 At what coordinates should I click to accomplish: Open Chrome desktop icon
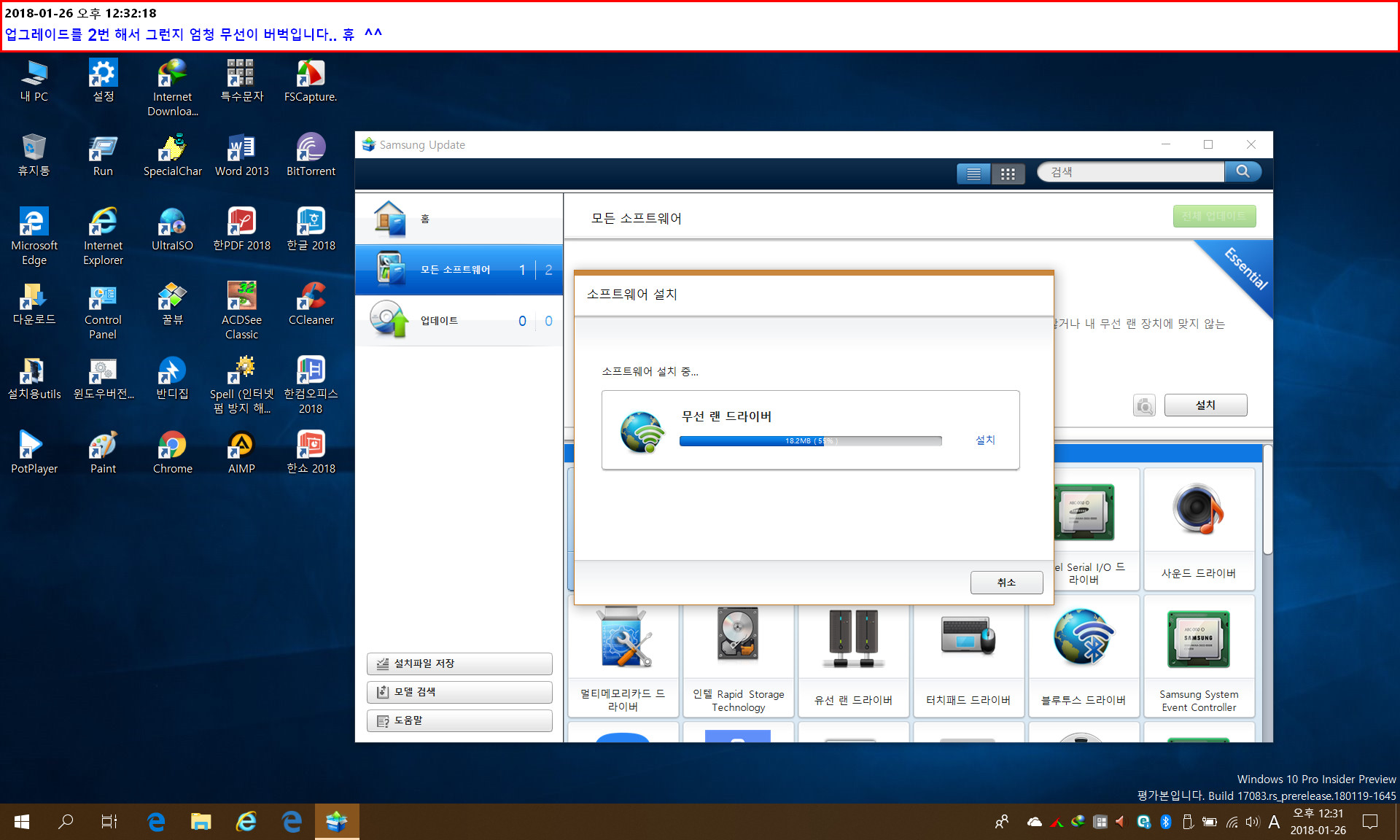[172, 453]
